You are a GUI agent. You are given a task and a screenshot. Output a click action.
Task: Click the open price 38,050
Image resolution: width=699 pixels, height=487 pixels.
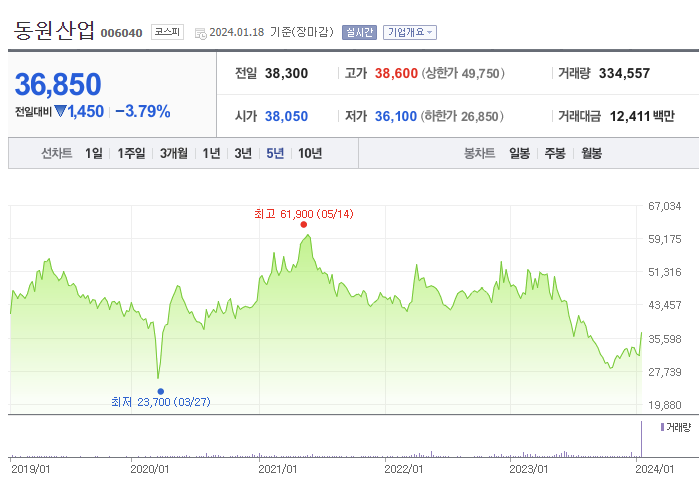pyautogui.click(x=286, y=116)
